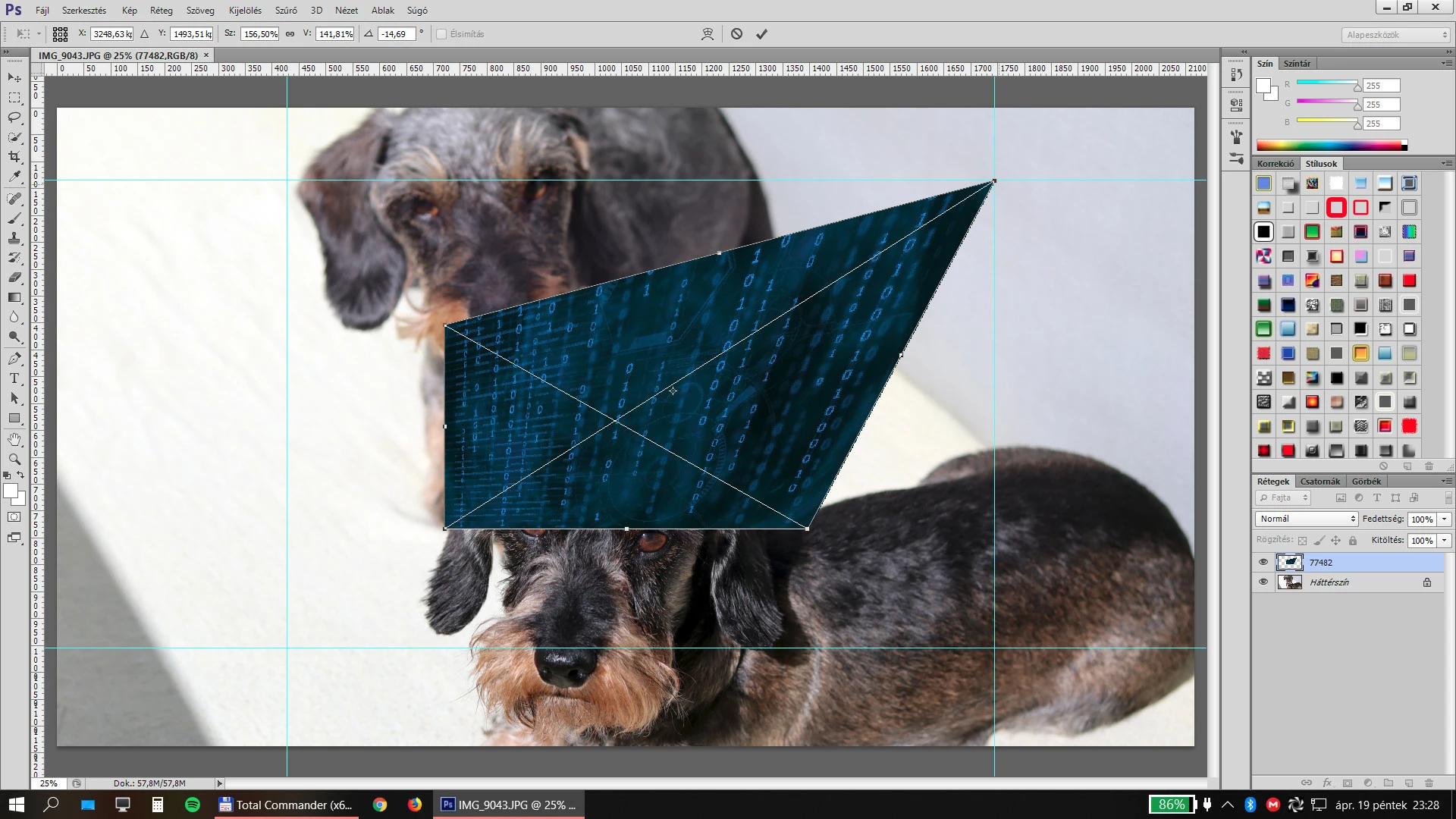The height and width of the screenshot is (819, 1456).
Task: Open the Alapeszközök workspace dropdown
Action: [1395, 35]
